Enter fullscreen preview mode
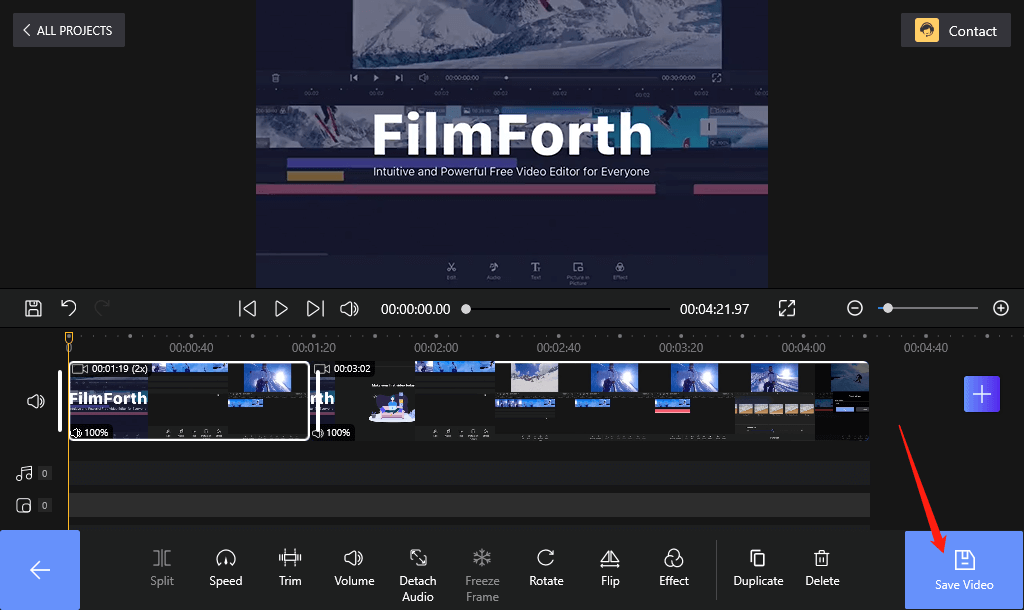 tap(787, 308)
